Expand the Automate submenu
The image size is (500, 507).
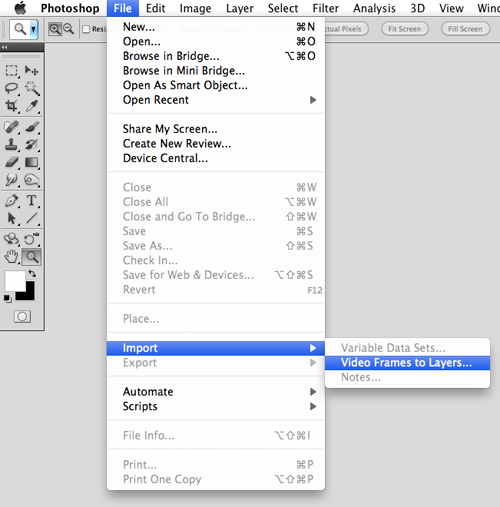(x=216, y=391)
